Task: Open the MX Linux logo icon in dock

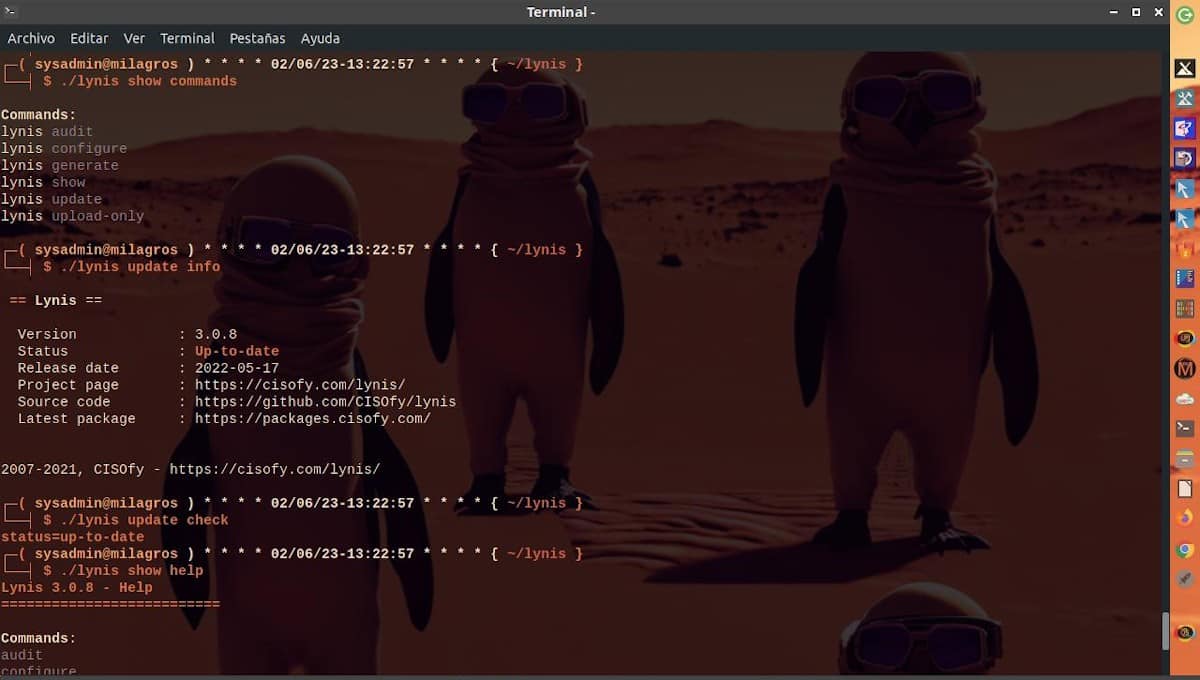Action: 1185,68
